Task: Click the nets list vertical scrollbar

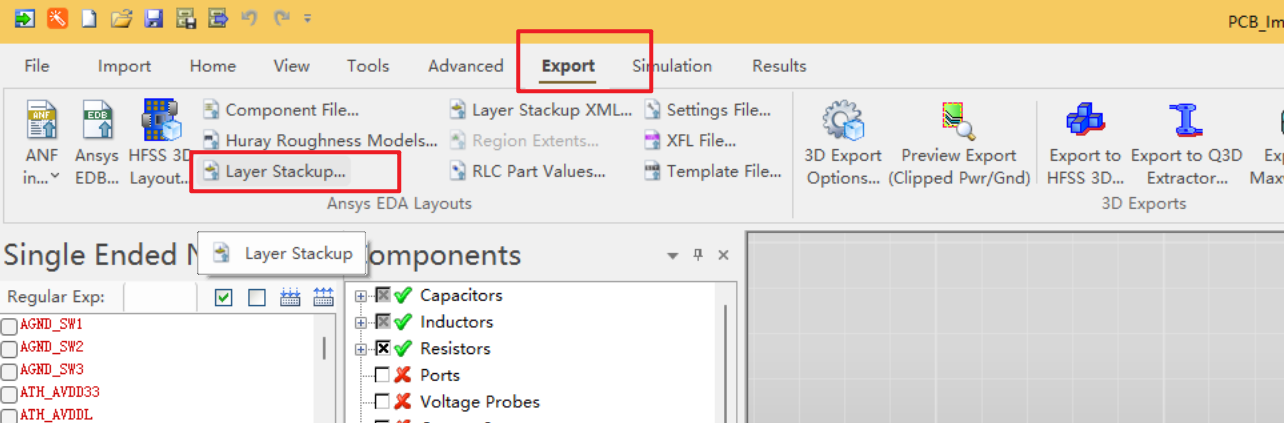Action: tap(323, 348)
